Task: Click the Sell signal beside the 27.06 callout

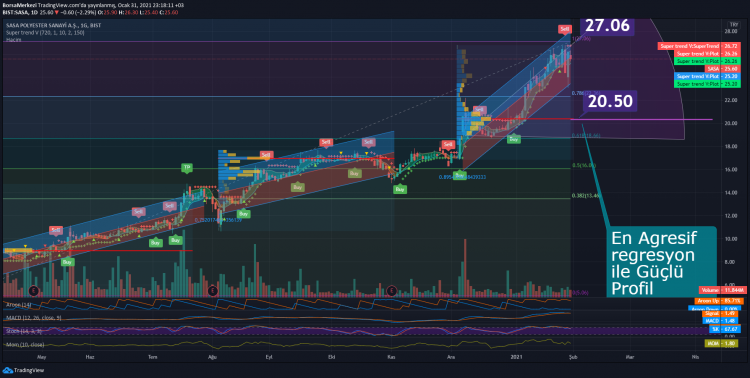Action: tap(565, 29)
